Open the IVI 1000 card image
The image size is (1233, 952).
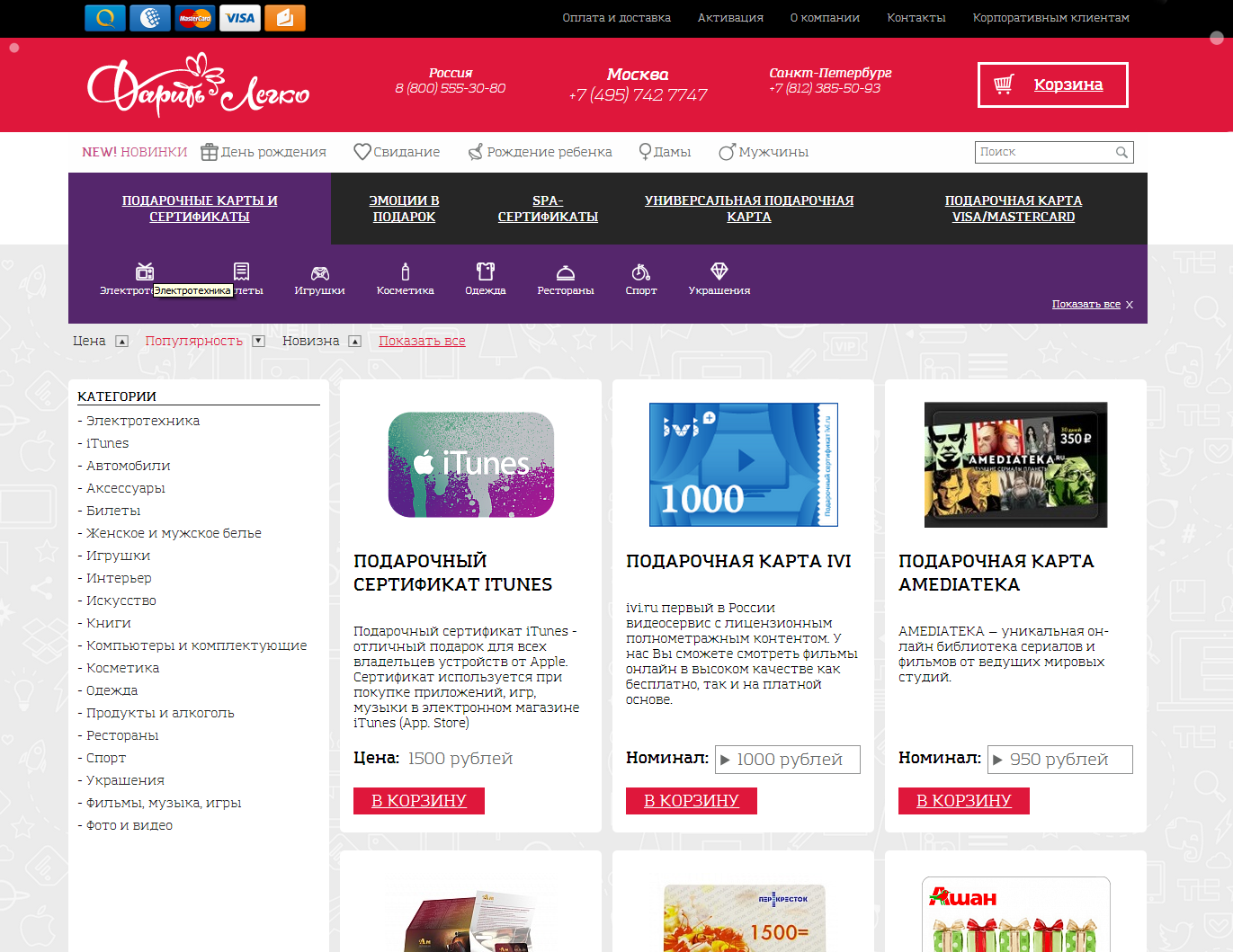pyautogui.click(x=744, y=465)
